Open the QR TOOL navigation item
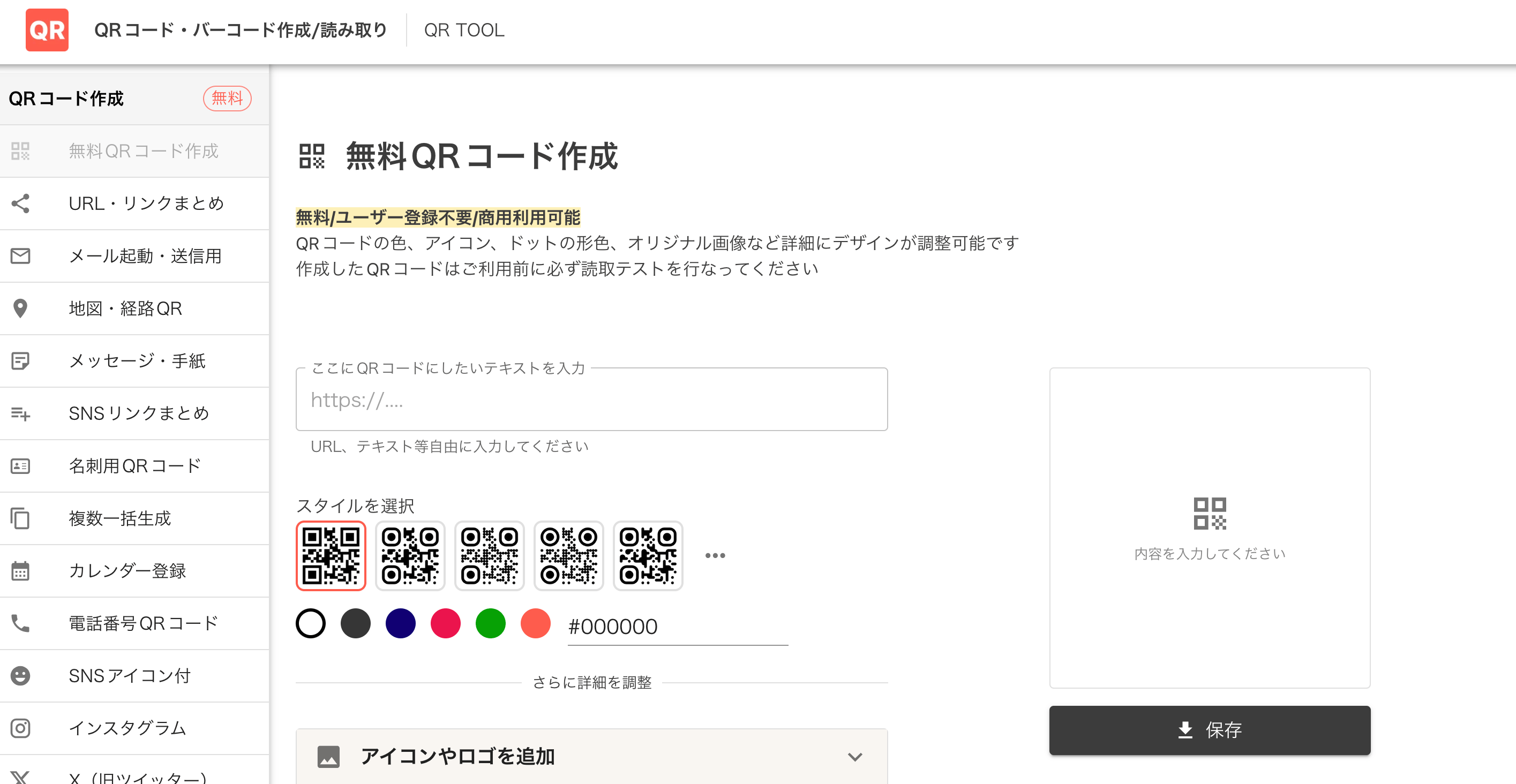Image resolution: width=1516 pixels, height=784 pixels. pyautogui.click(x=464, y=30)
